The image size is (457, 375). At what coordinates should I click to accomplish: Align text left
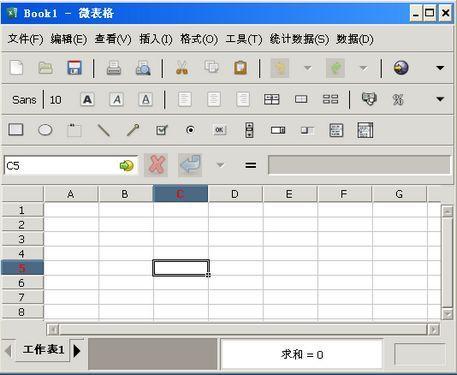pos(185,99)
